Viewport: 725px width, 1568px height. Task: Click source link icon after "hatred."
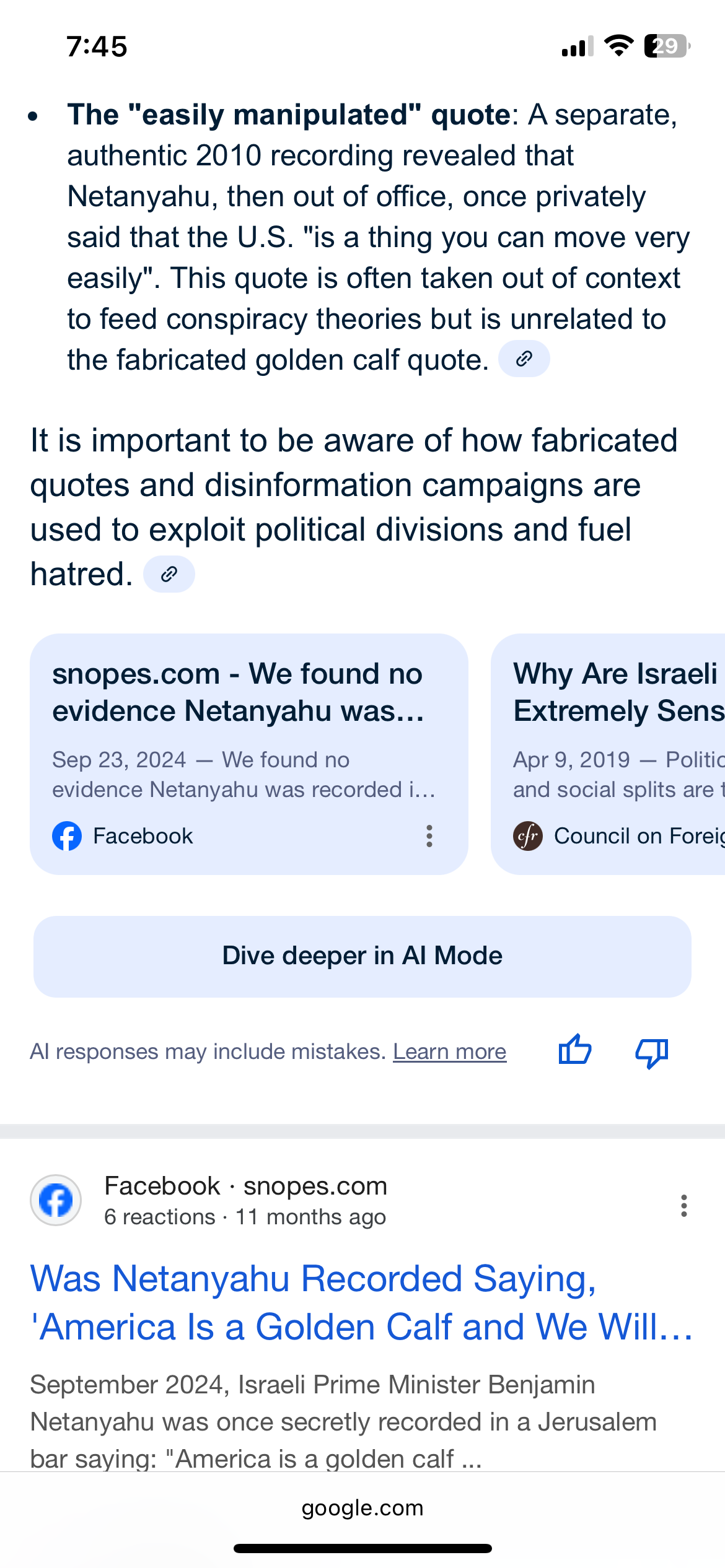point(169,574)
